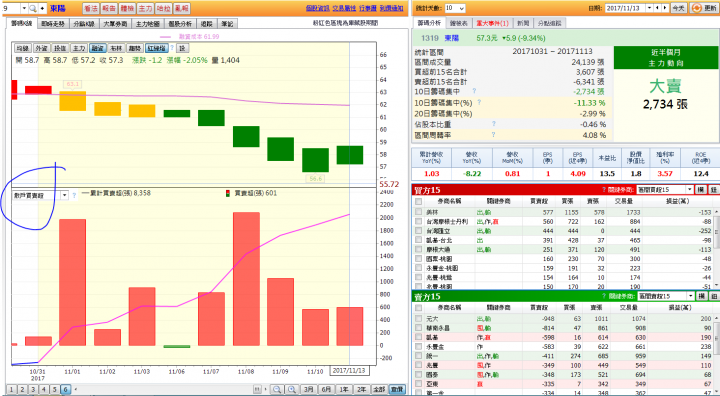720x396 pixels.
Task: Tick the checkbox for 元大 seller row
Action: [x=418, y=318]
